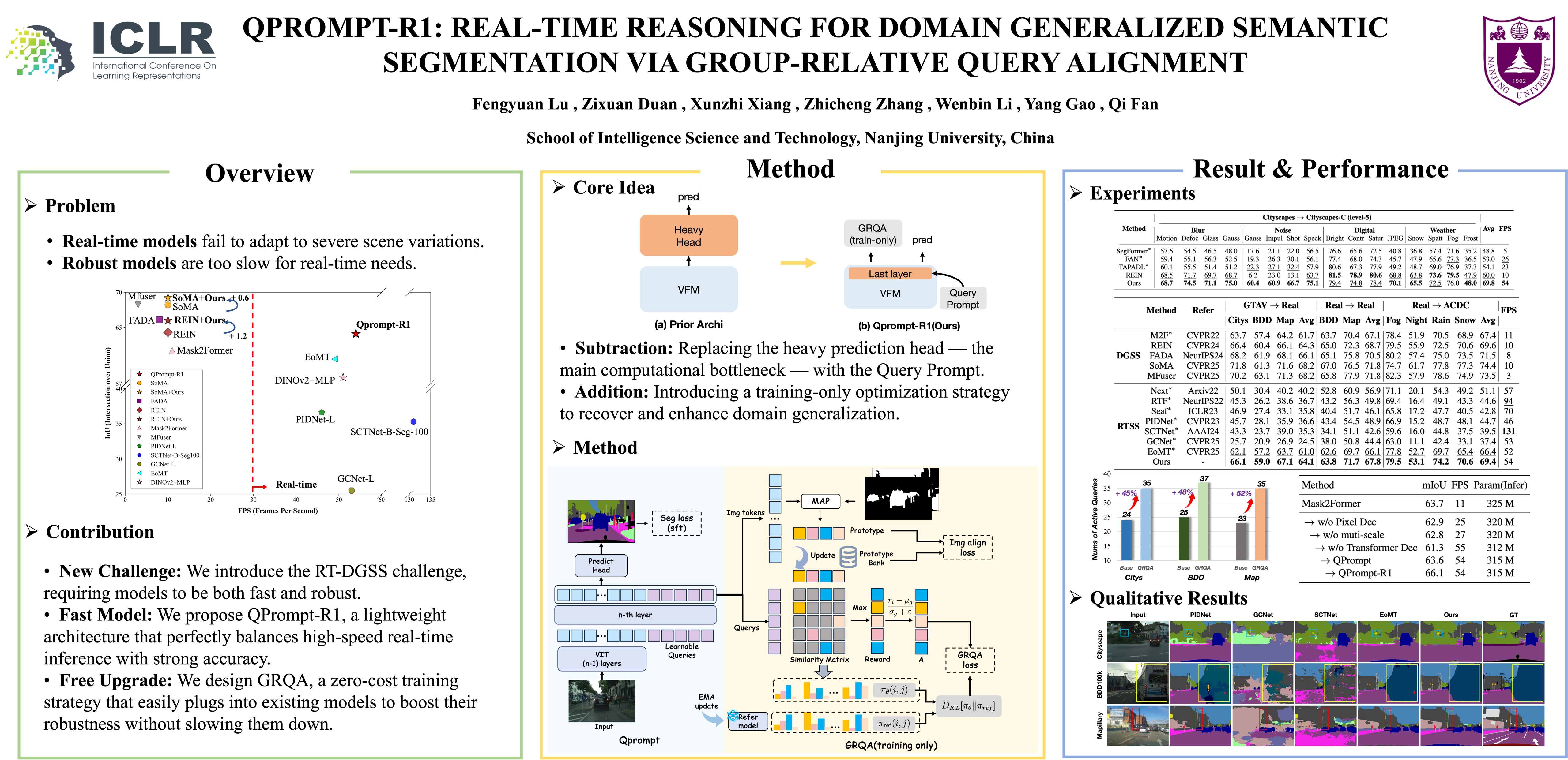Image resolution: width=1568 pixels, height=760 pixels.
Task: Select the Overview section header
Action: coord(259,172)
